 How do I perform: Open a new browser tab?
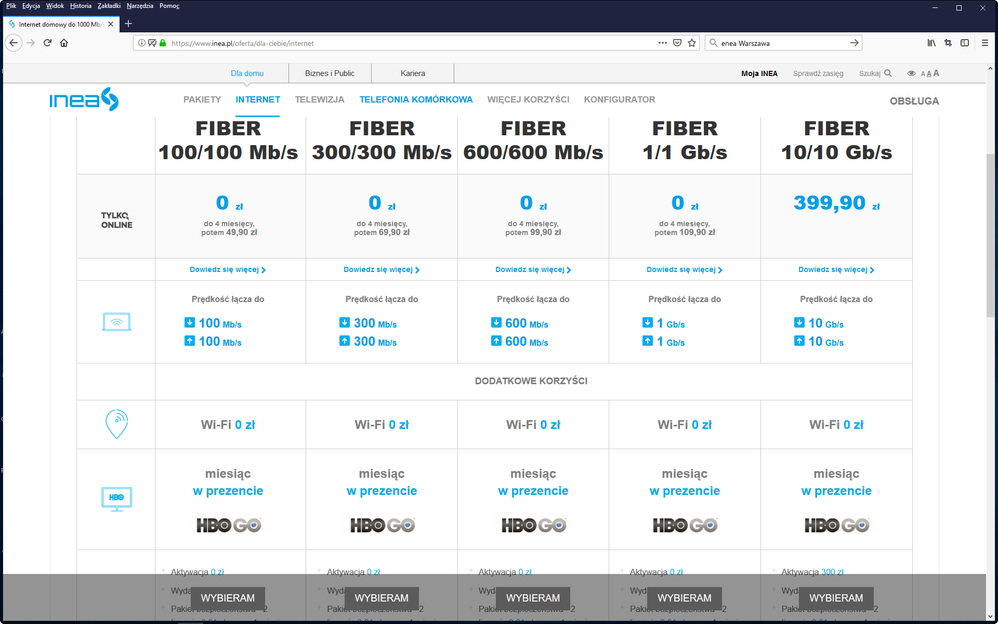(x=128, y=23)
